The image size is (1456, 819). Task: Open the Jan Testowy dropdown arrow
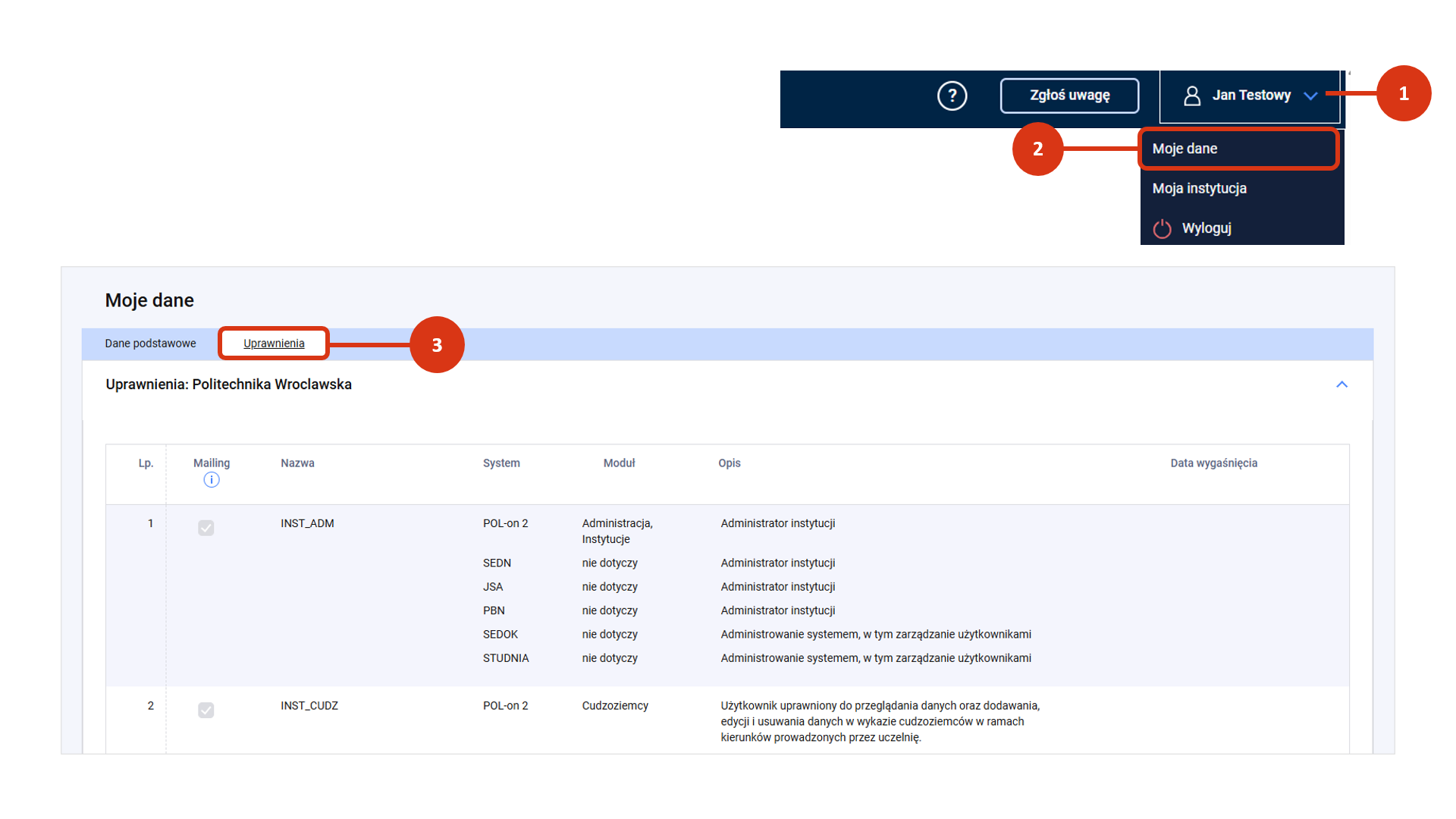(1310, 96)
